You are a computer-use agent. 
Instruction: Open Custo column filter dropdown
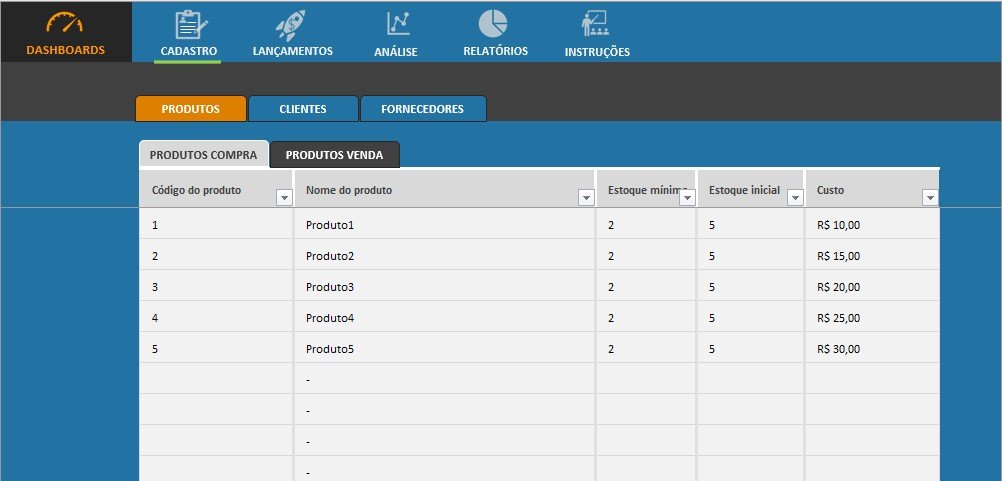pyautogui.click(x=930, y=198)
